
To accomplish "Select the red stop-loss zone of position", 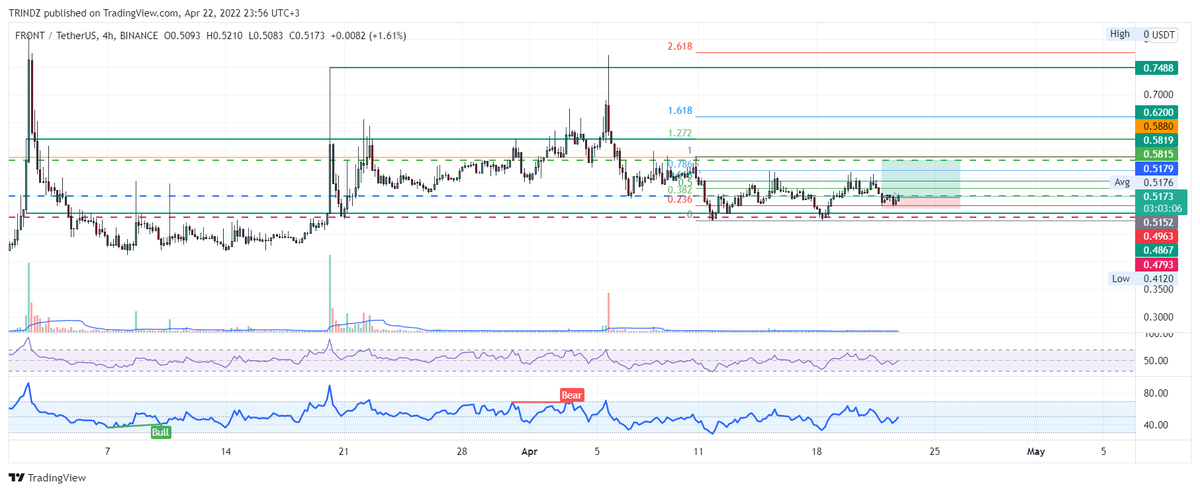I will [x=920, y=202].
